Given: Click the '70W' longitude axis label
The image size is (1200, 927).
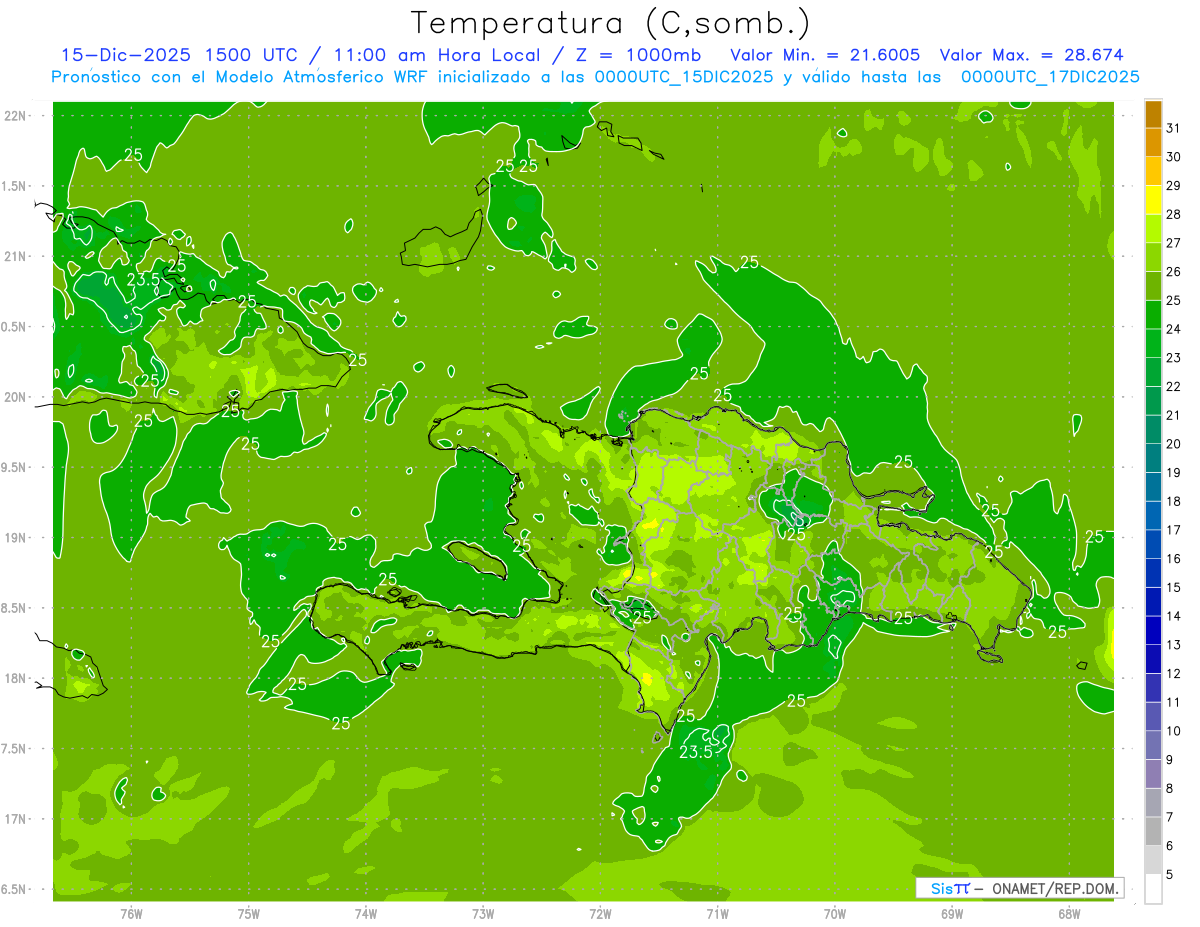Looking at the screenshot, I should coord(834,913).
